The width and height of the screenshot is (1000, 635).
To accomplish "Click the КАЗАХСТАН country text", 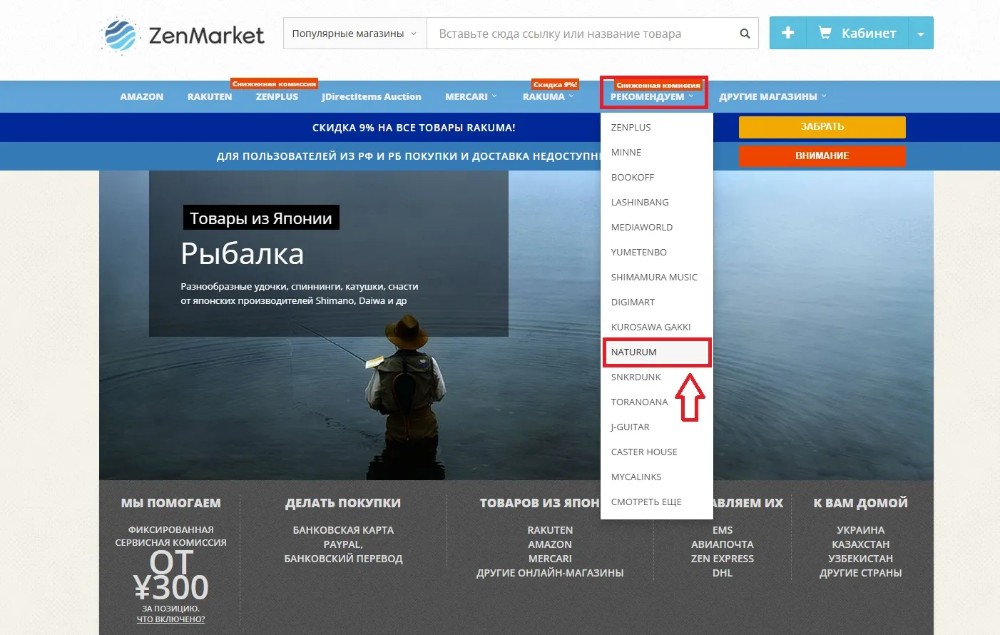I will tap(860, 544).
